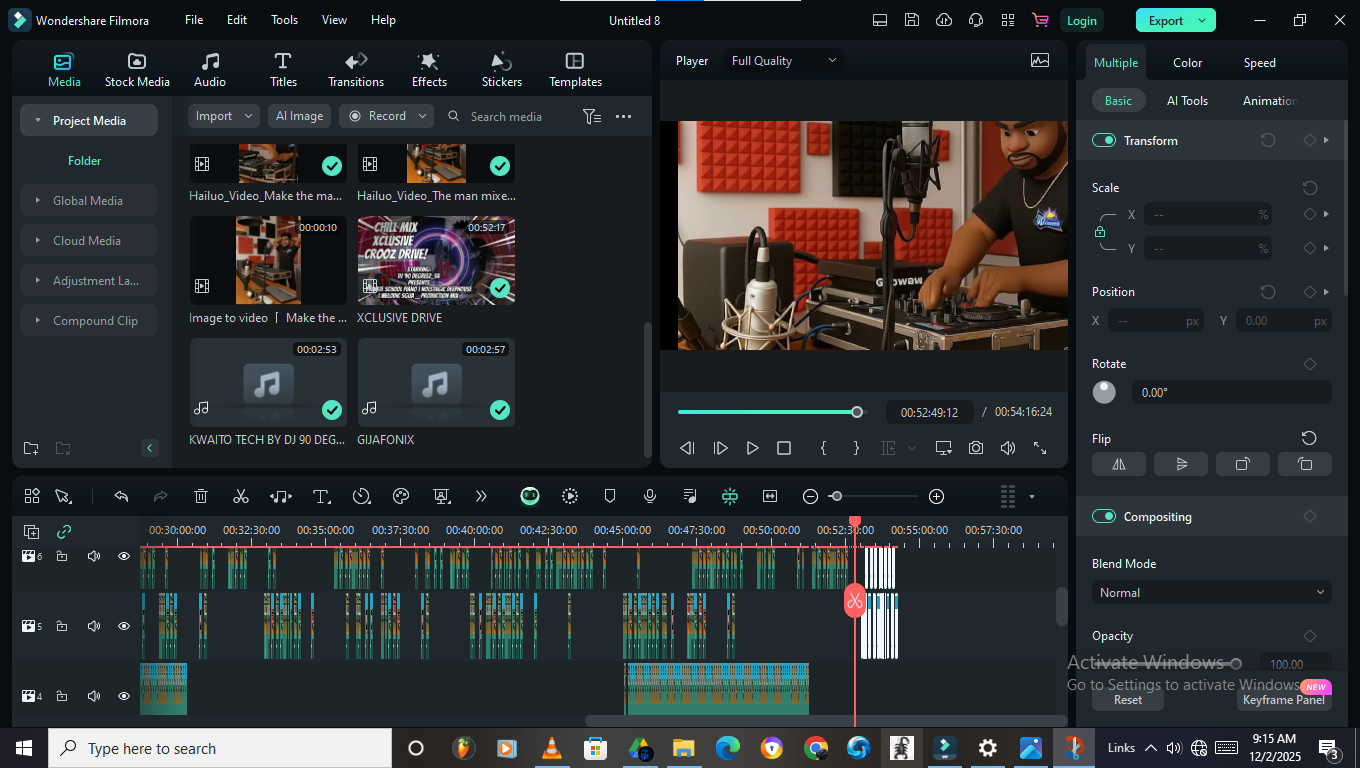Screen dimensions: 1360x768
Task: Open the Titles panel
Action: (283, 70)
